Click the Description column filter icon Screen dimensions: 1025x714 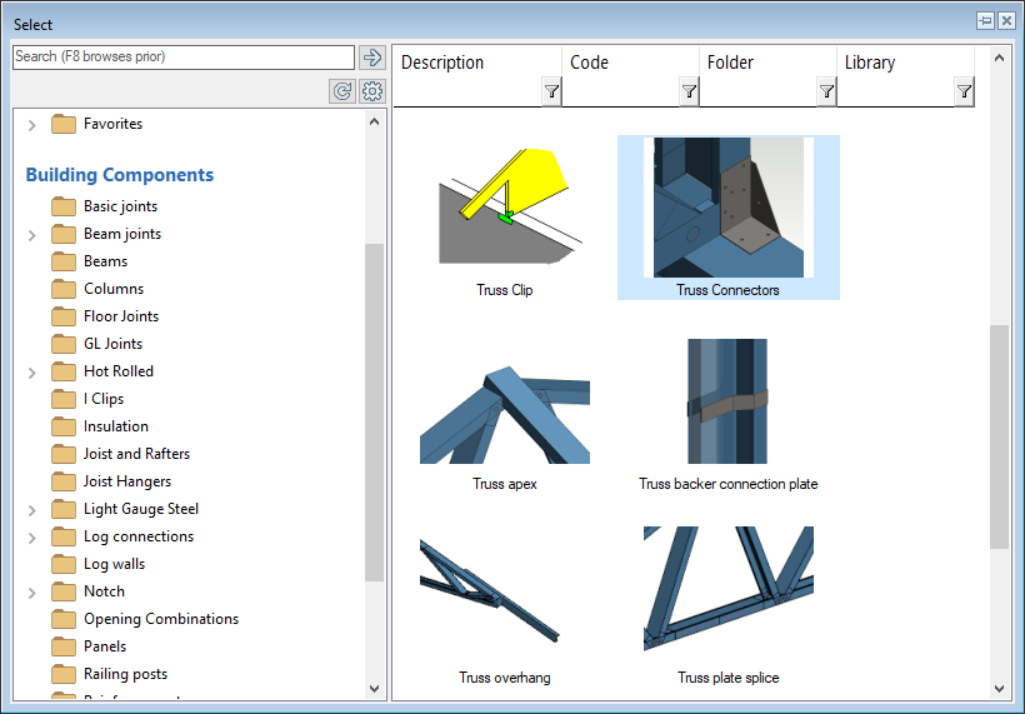pos(551,92)
